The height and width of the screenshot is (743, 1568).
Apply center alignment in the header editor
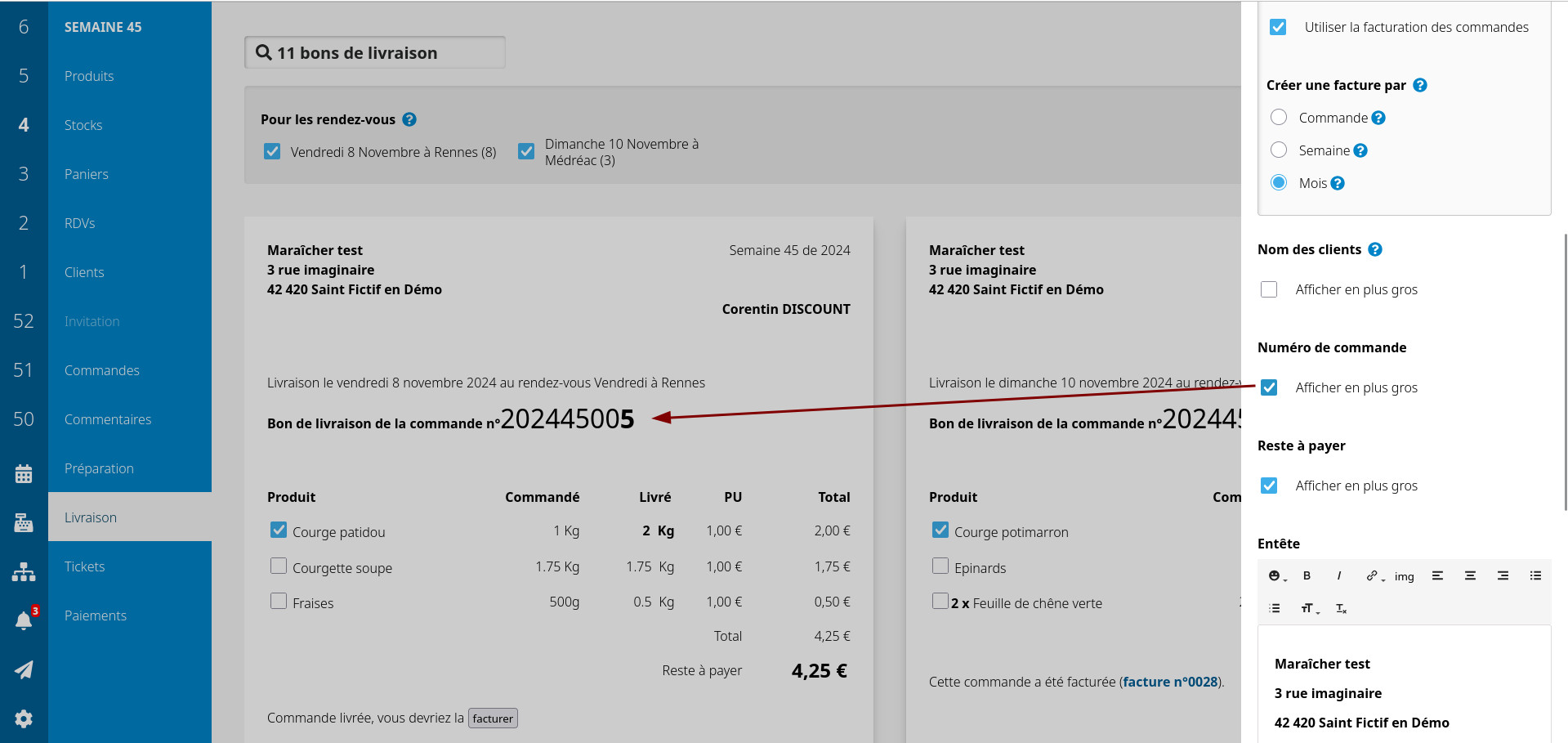click(1470, 575)
